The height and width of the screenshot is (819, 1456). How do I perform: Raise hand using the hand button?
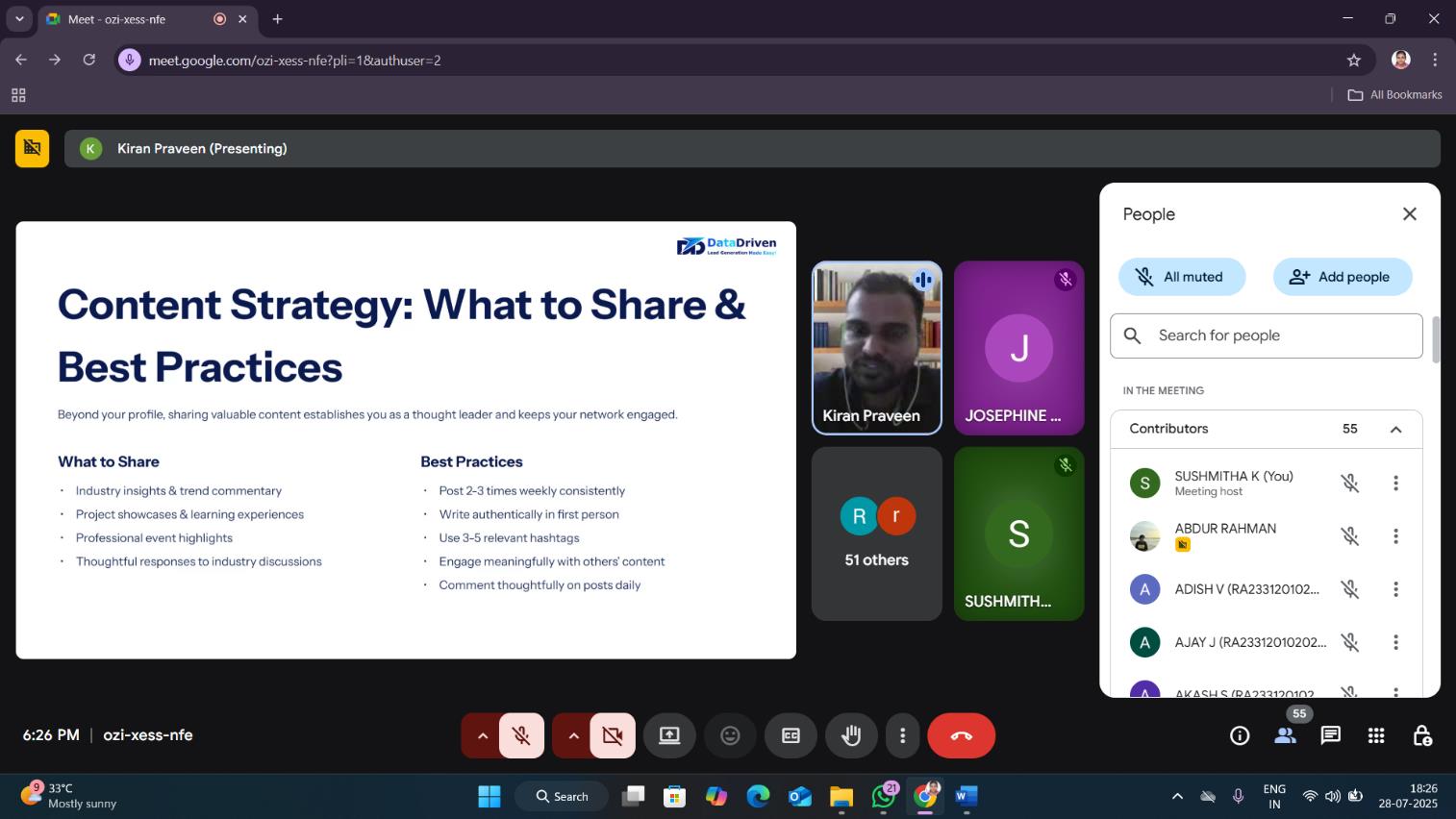851,735
